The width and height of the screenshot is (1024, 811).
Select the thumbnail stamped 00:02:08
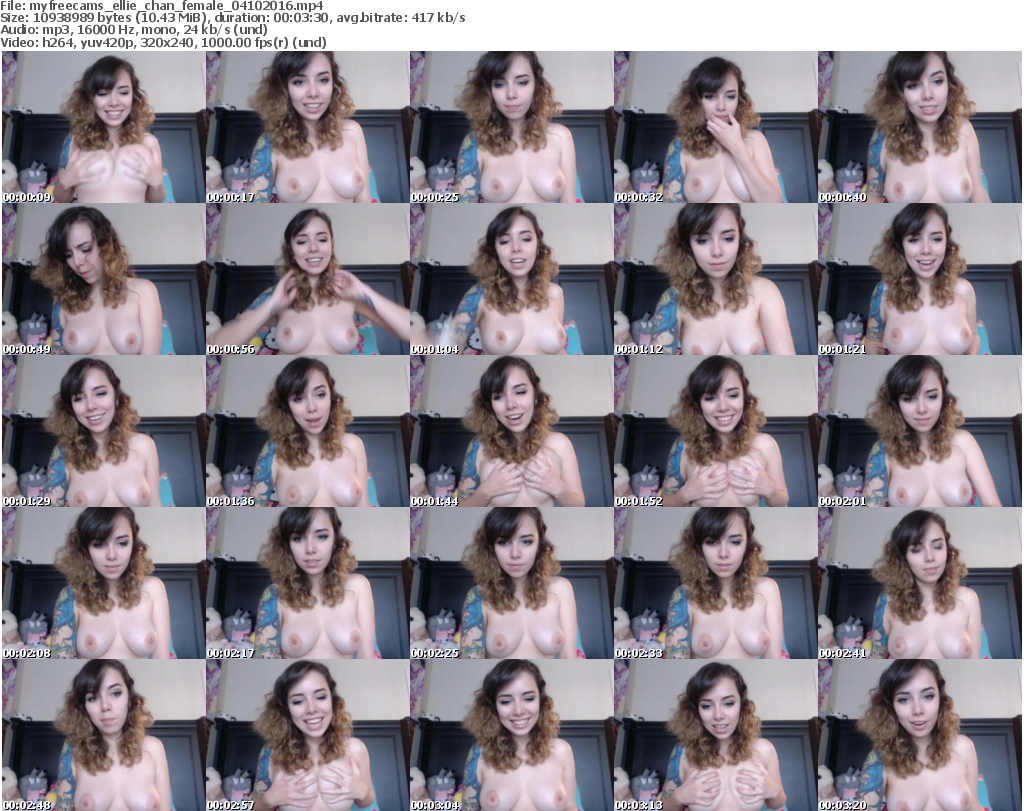click(104, 583)
